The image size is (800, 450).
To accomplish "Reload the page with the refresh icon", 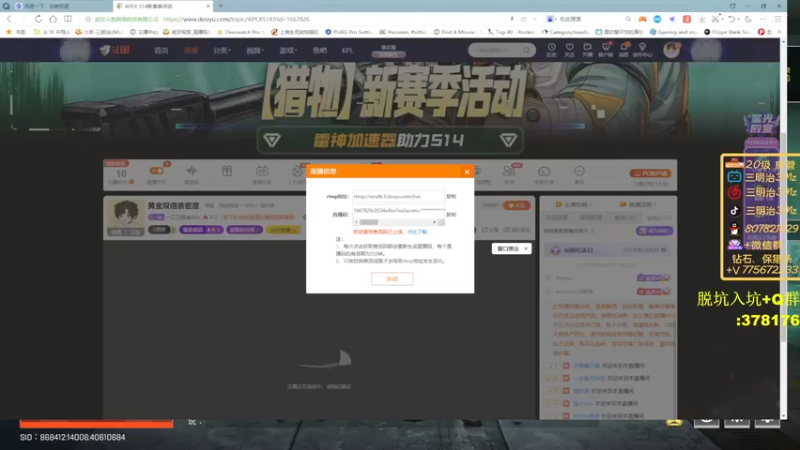I will [38, 19].
